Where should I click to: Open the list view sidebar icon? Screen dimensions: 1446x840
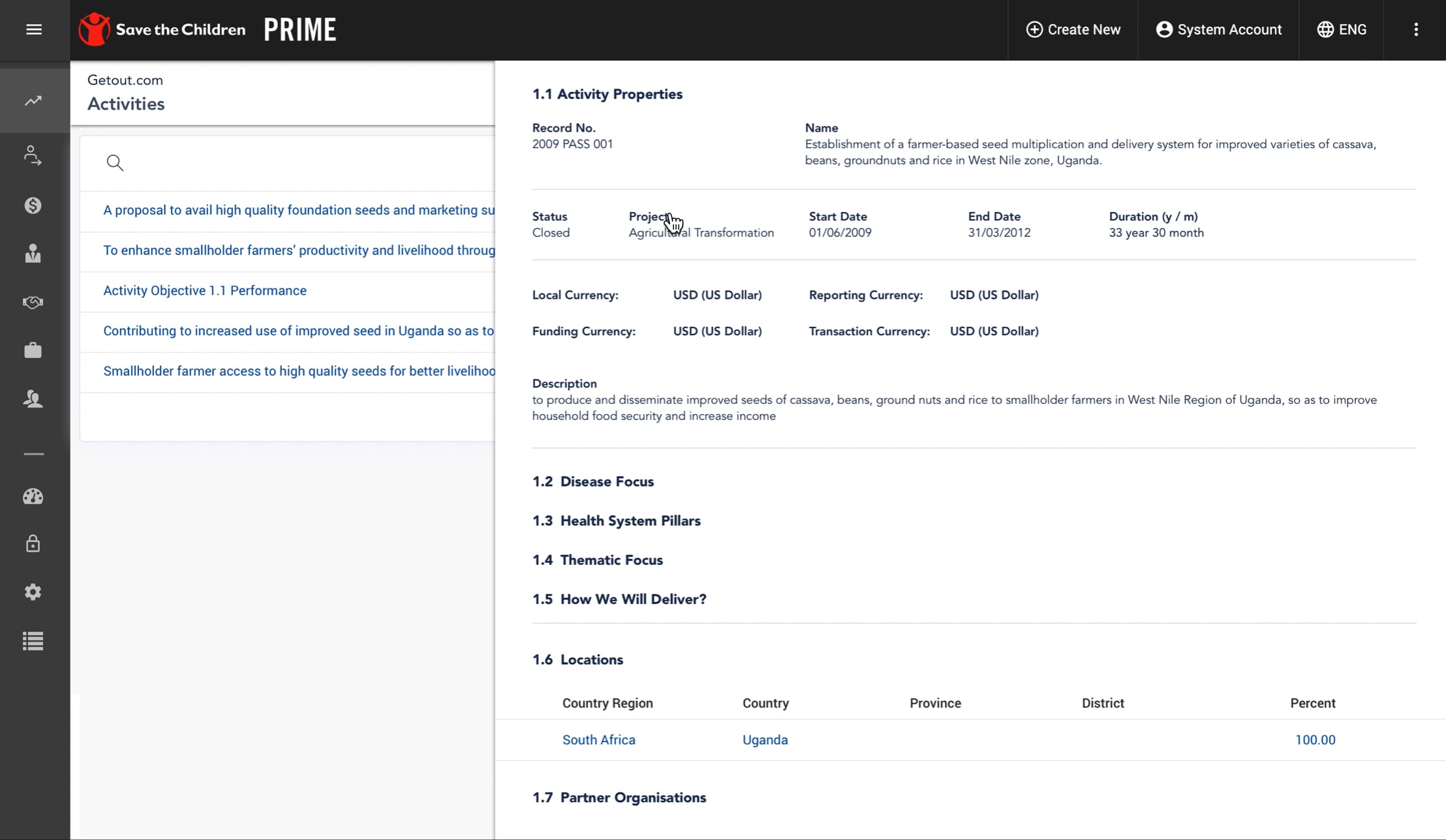33,641
